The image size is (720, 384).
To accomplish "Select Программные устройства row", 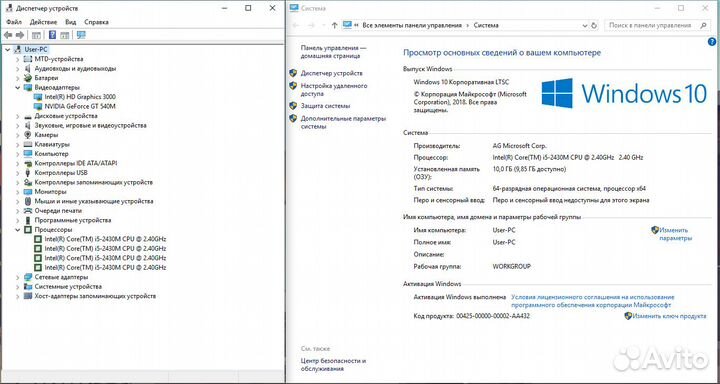I will (73, 220).
